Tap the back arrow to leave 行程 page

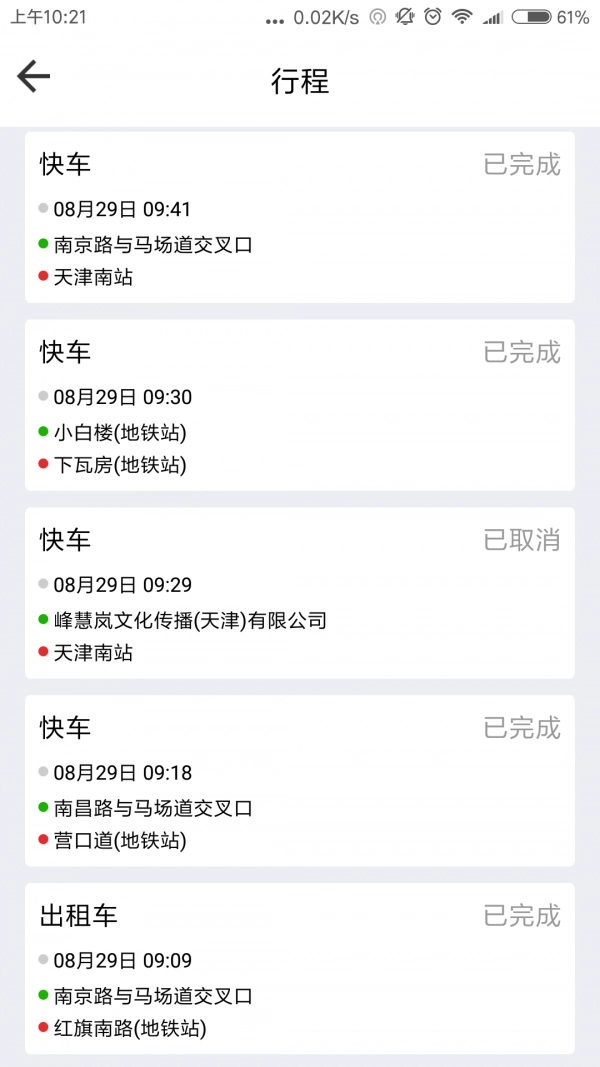pos(33,76)
